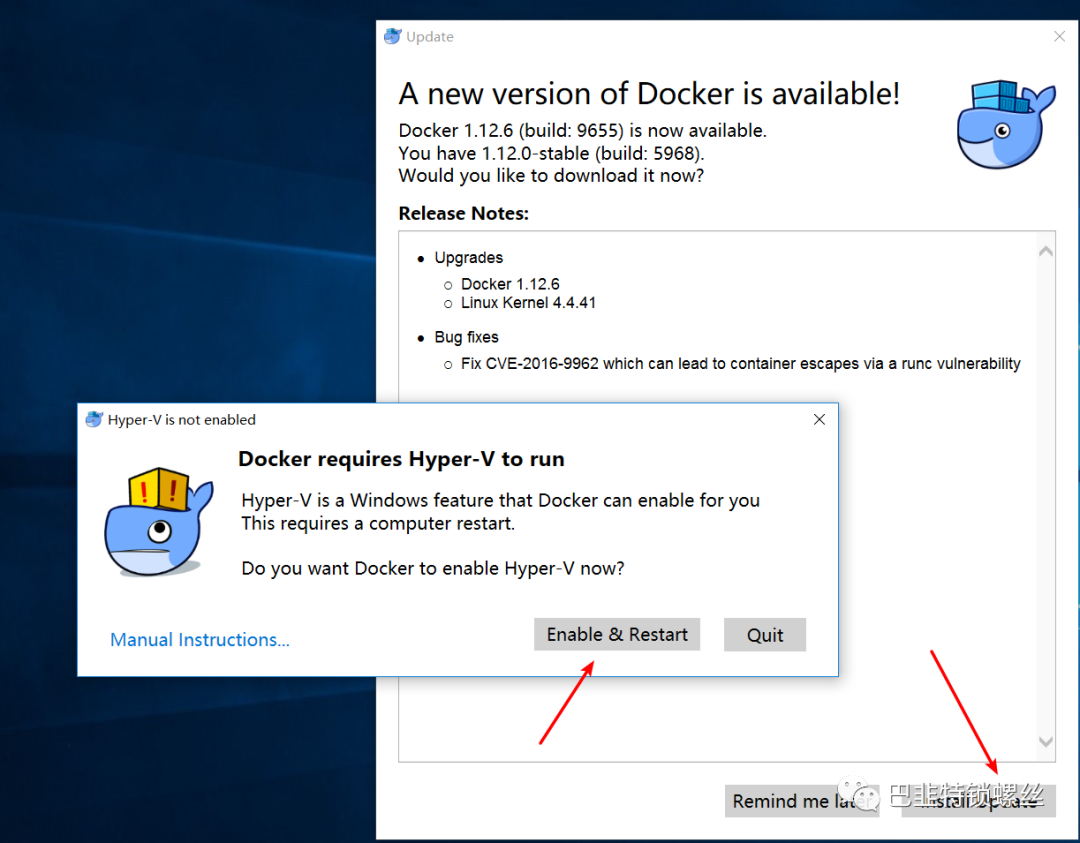The image size is (1080, 843).
Task: Click 'A new version of Docker is available!' heading
Action: [x=649, y=94]
